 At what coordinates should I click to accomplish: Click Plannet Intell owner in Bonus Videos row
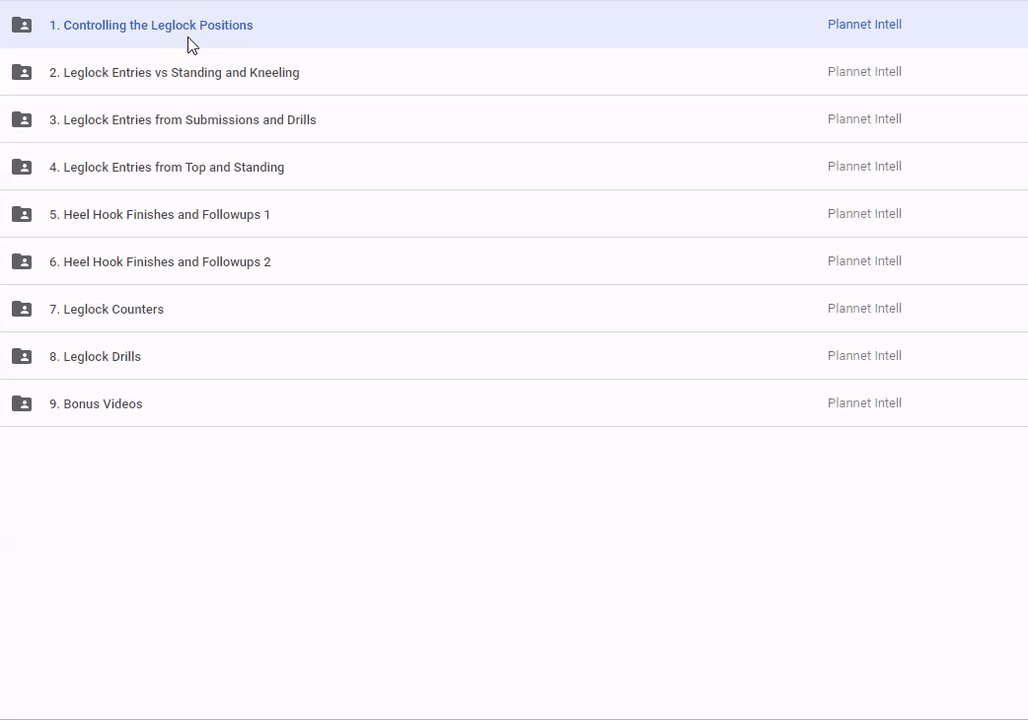[x=864, y=403]
